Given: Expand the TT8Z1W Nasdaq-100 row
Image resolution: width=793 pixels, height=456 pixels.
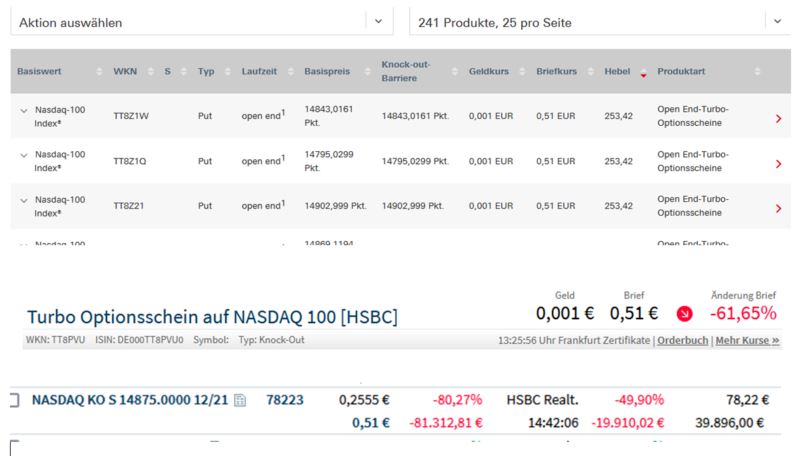Looking at the screenshot, I should (24, 110).
